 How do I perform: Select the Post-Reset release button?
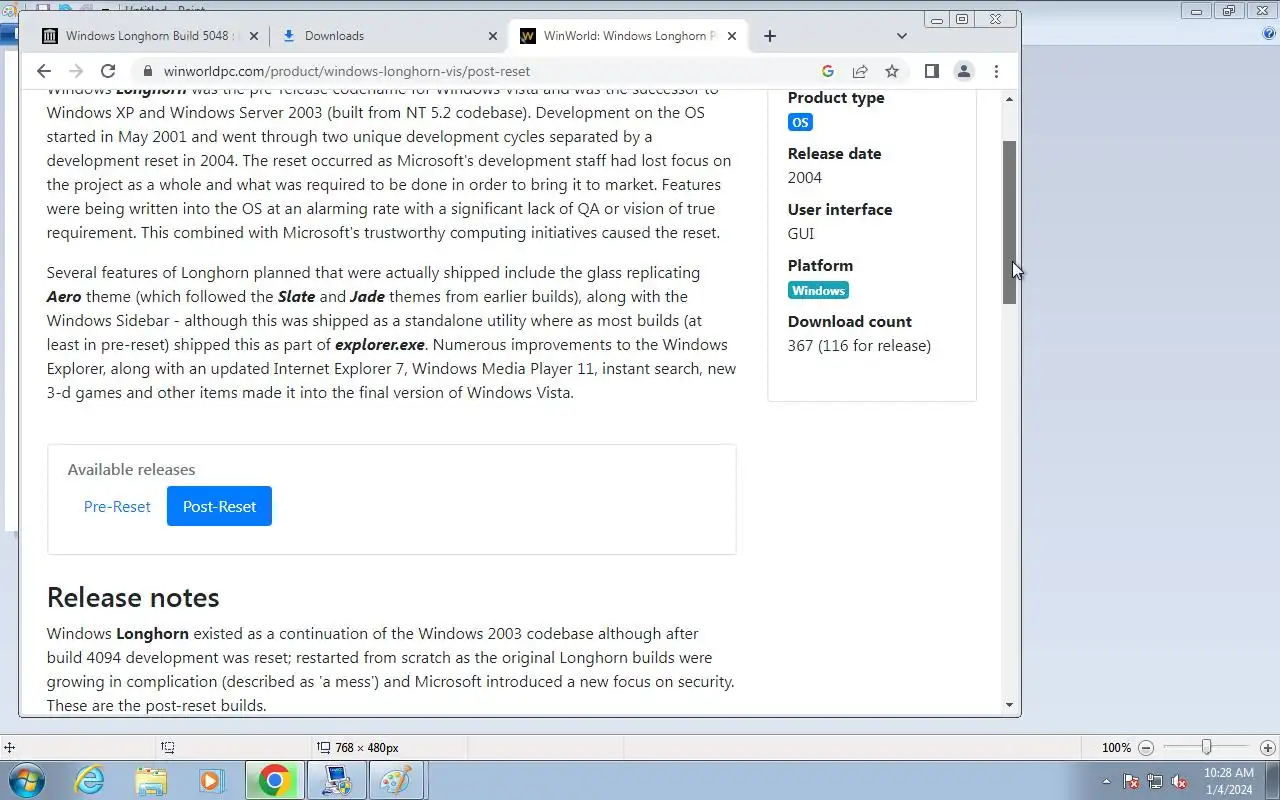pyautogui.click(x=219, y=506)
